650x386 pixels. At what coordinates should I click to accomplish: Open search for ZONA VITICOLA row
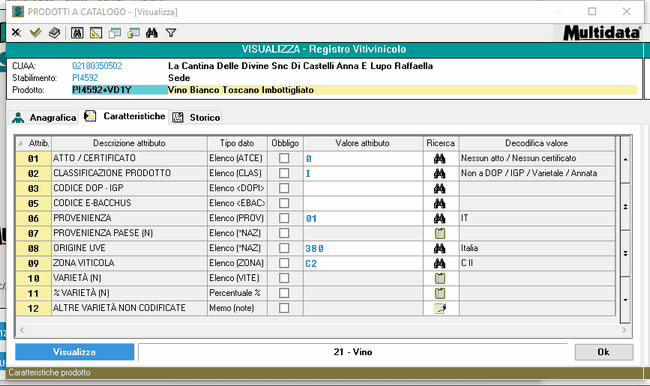coord(440,263)
